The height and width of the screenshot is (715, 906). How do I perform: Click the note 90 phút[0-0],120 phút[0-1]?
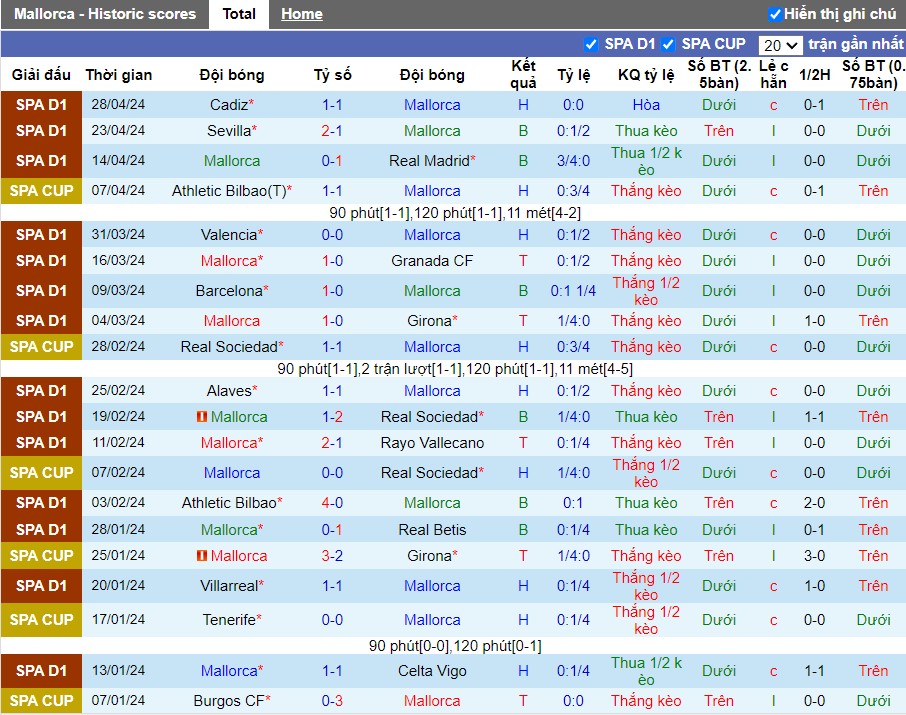[455, 646]
